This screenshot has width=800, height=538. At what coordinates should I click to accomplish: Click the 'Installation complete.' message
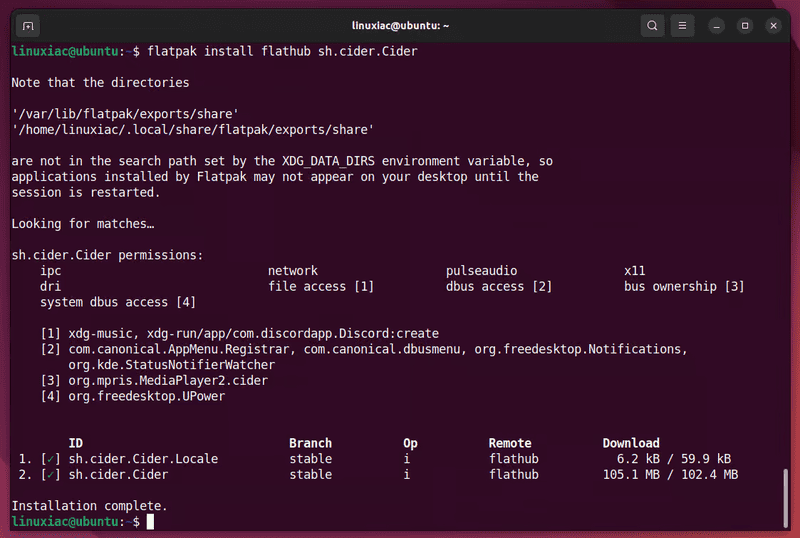[x=89, y=506]
